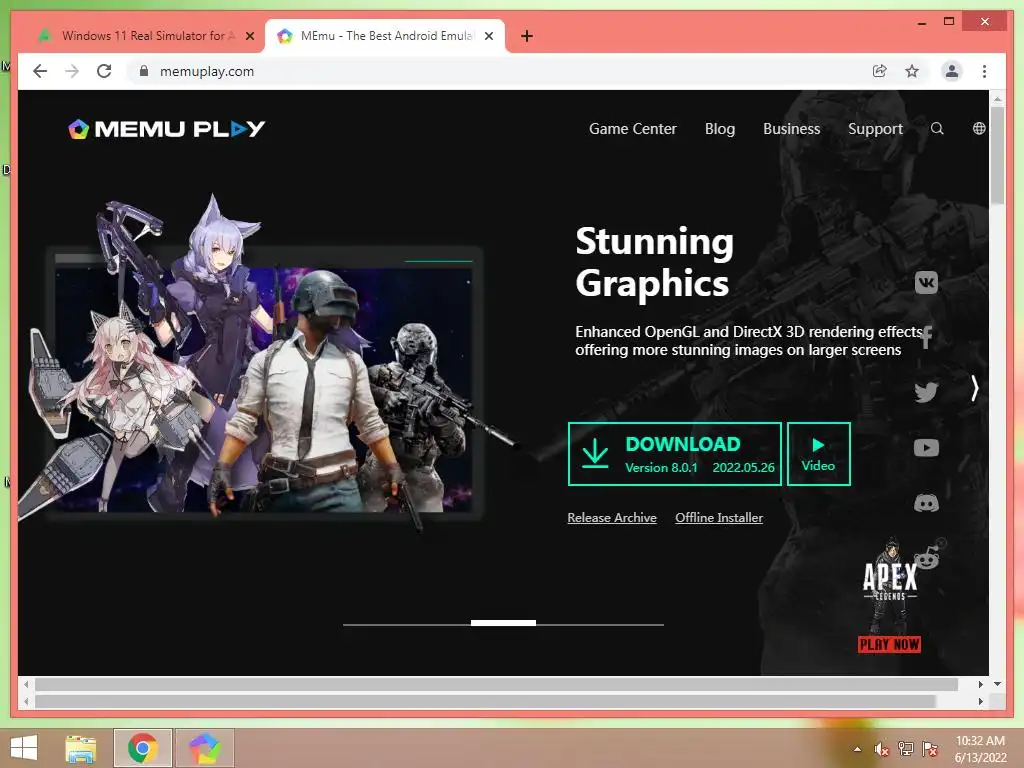The height and width of the screenshot is (768, 1024).
Task: Open the Support menu item
Action: [875, 129]
